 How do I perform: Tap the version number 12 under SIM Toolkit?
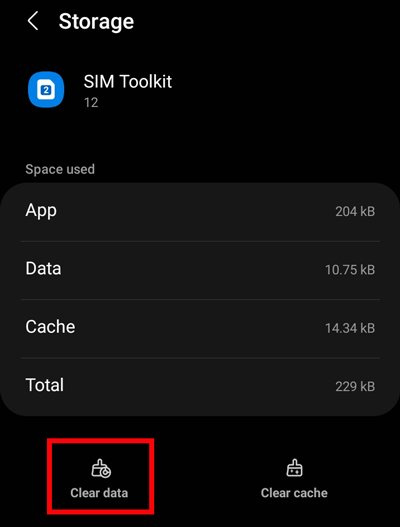tap(91, 103)
